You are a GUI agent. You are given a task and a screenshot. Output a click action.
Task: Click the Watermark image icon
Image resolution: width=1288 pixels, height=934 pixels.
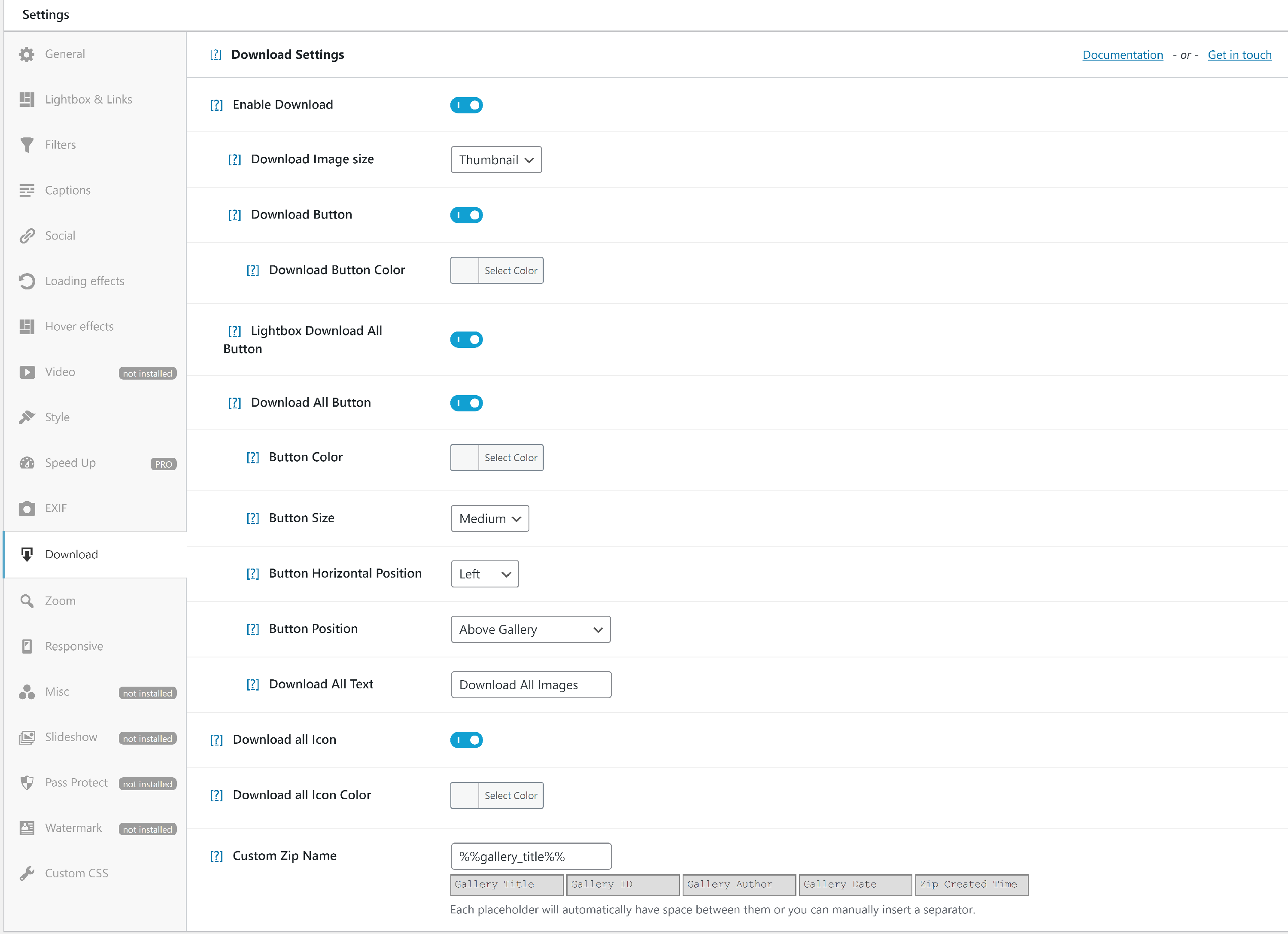pos(27,828)
